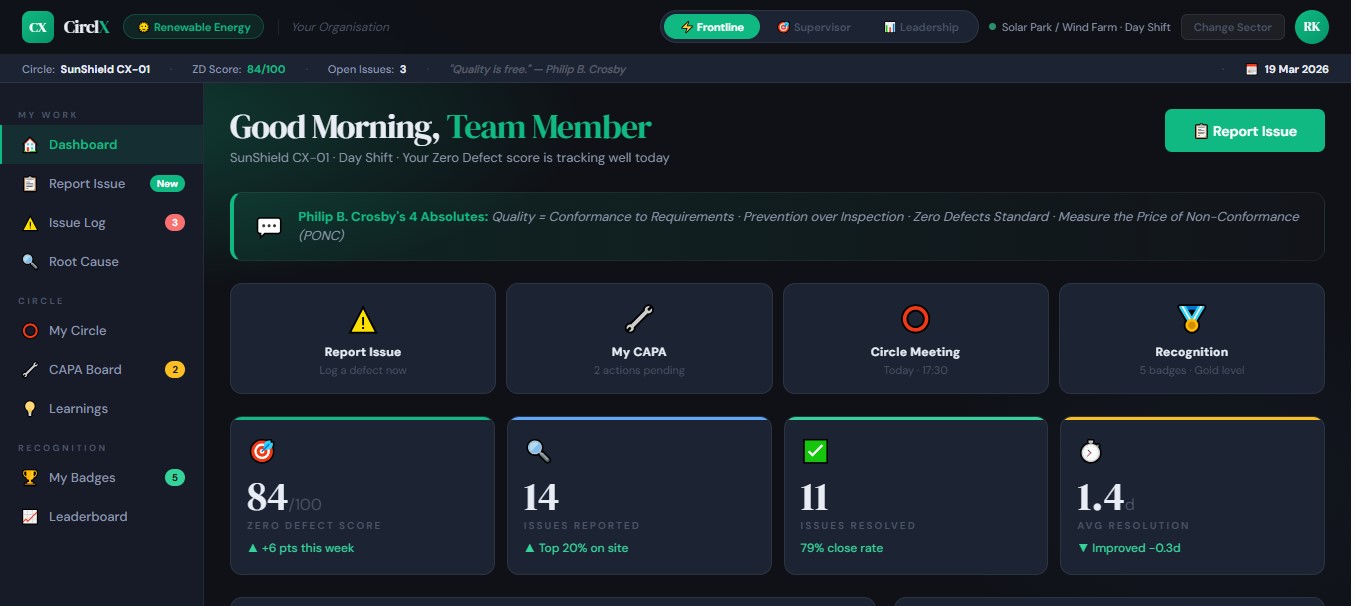The height and width of the screenshot is (606, 1354).
Task: Click the Dashboard house icon in the sidebar
Action: [30, 145]
